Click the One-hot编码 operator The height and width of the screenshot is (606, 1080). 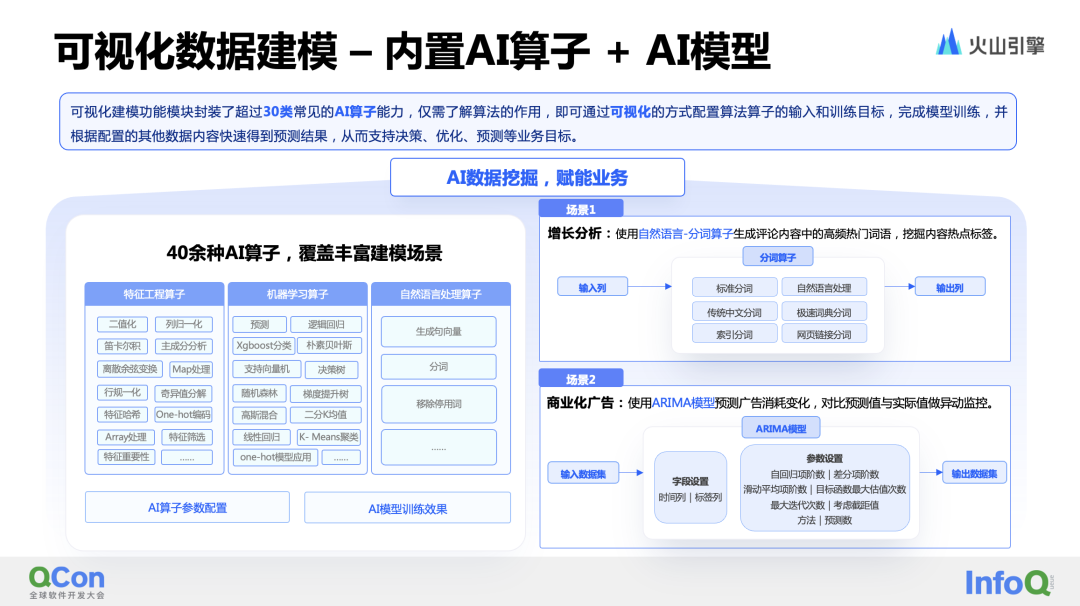pos(183,415)
